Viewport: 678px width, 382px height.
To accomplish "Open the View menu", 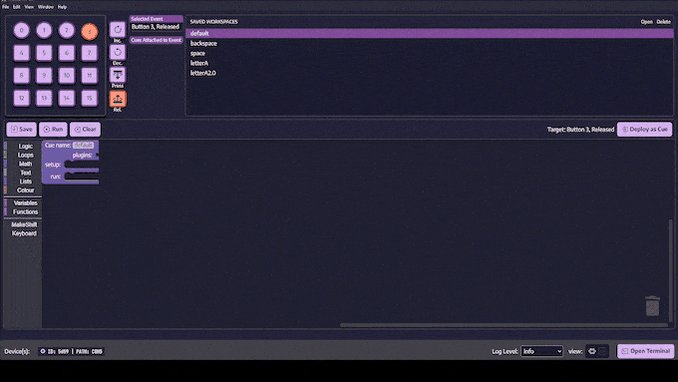I will [29, 7].
